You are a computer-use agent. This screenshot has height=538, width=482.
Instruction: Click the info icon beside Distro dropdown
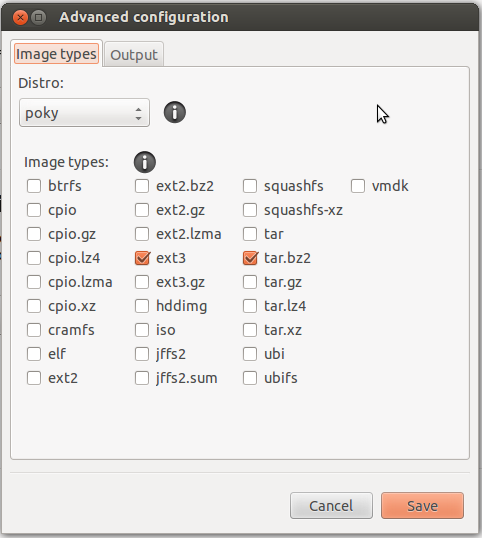(175, 112)
